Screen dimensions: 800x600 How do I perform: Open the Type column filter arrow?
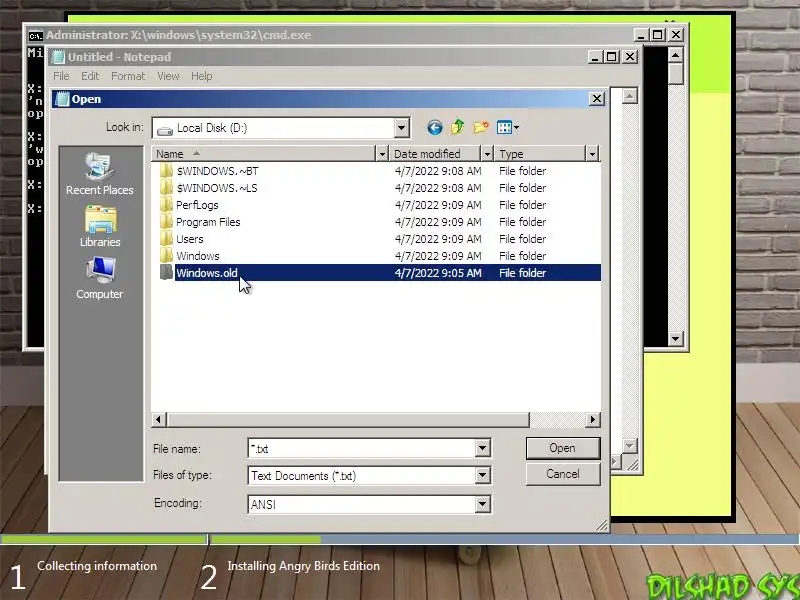coord(592,154)
